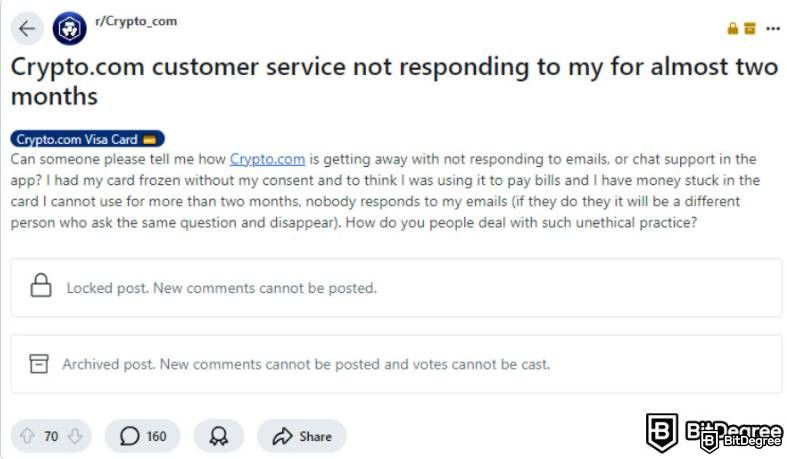Go back using the arrow button

(27, 29)
